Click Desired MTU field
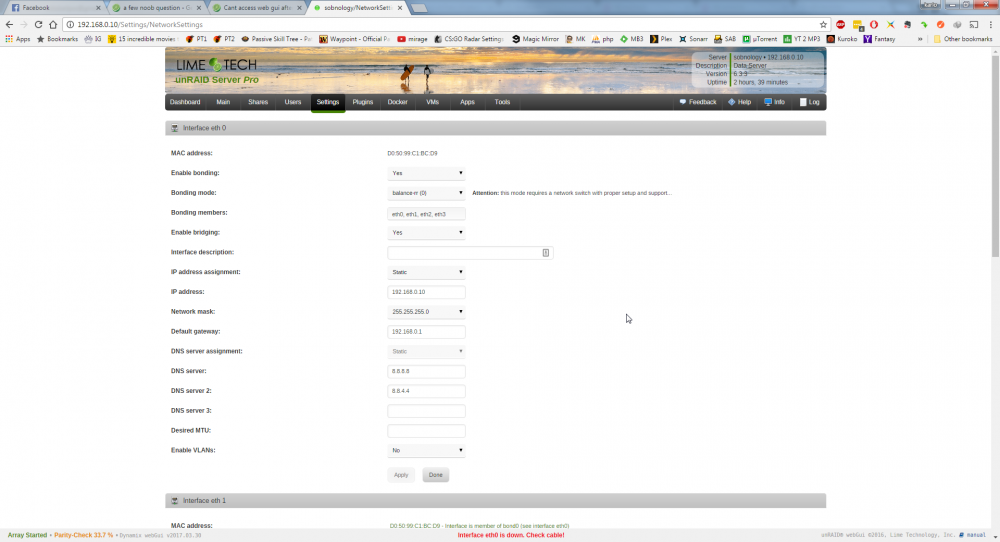 pyautogui.click(x=426, y=430)
